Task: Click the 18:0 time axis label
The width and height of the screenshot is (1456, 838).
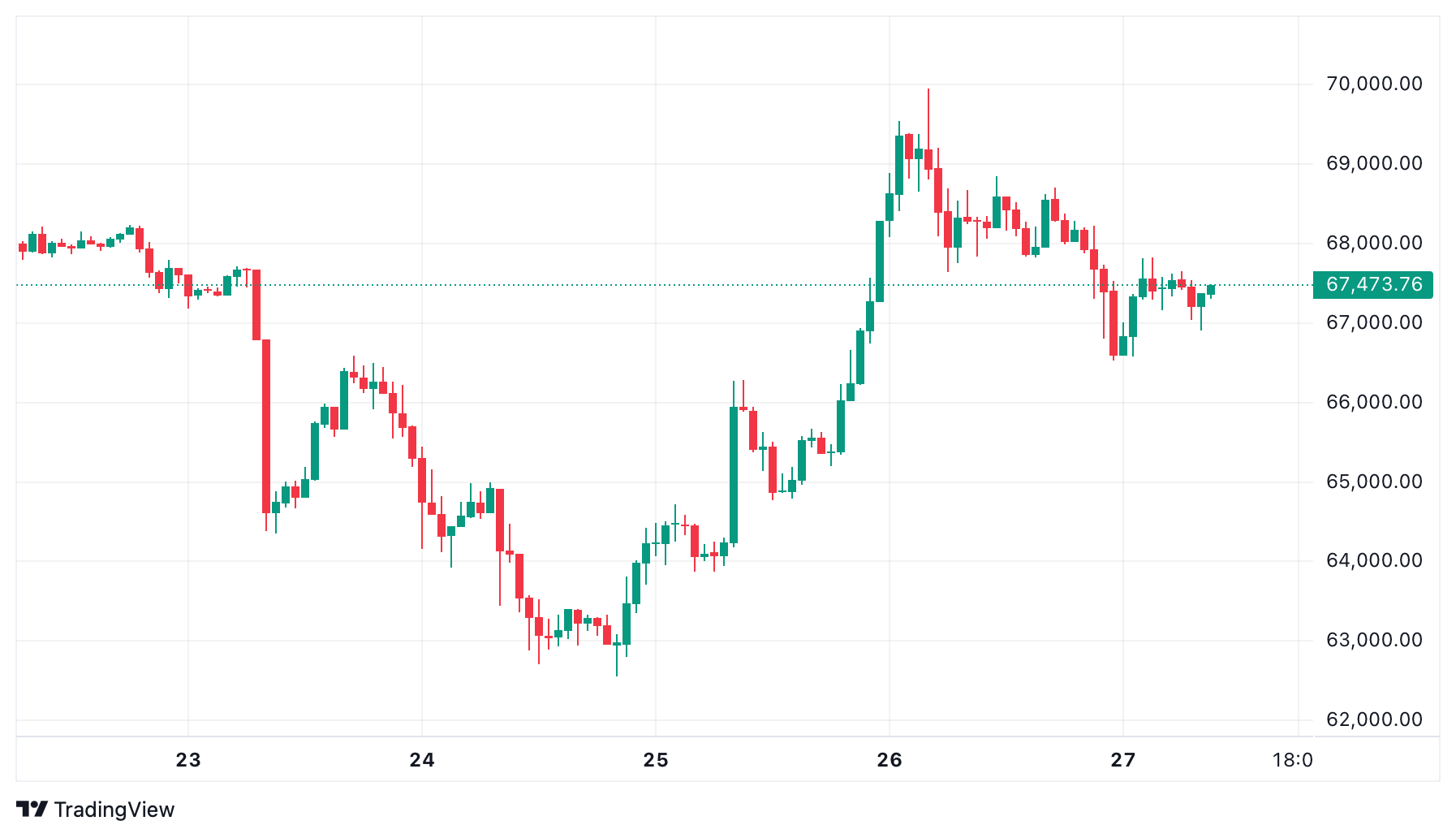Action: tap(1292, 761)
